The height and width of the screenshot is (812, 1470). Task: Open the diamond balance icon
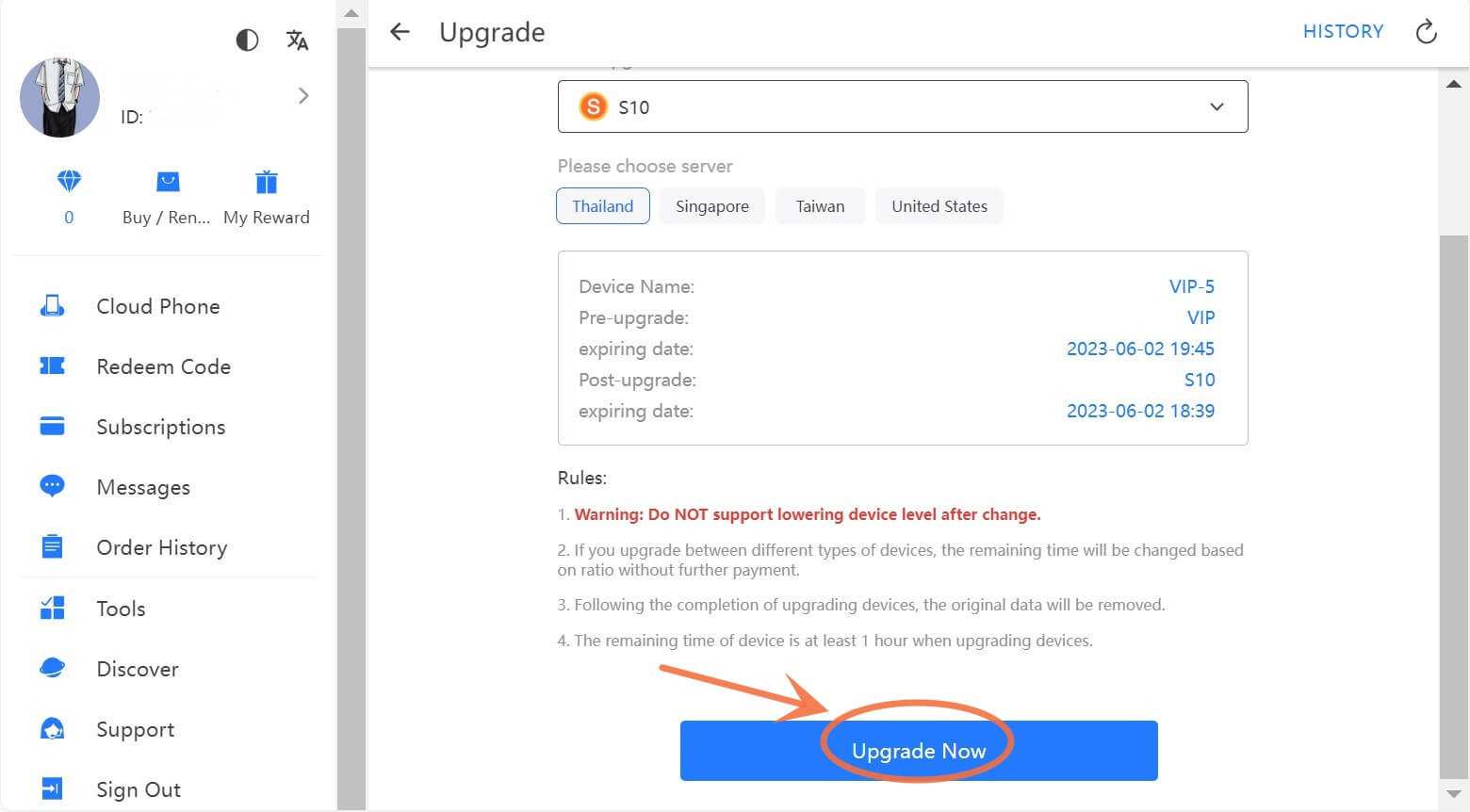click(x=69, y=181)
